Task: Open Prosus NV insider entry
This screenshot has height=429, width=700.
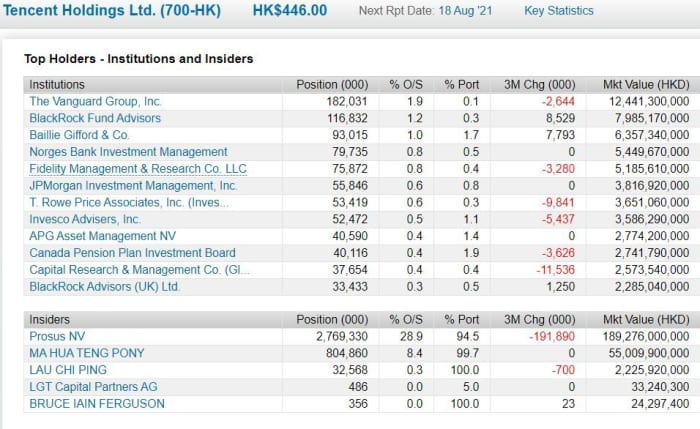Action: (57, 337)
